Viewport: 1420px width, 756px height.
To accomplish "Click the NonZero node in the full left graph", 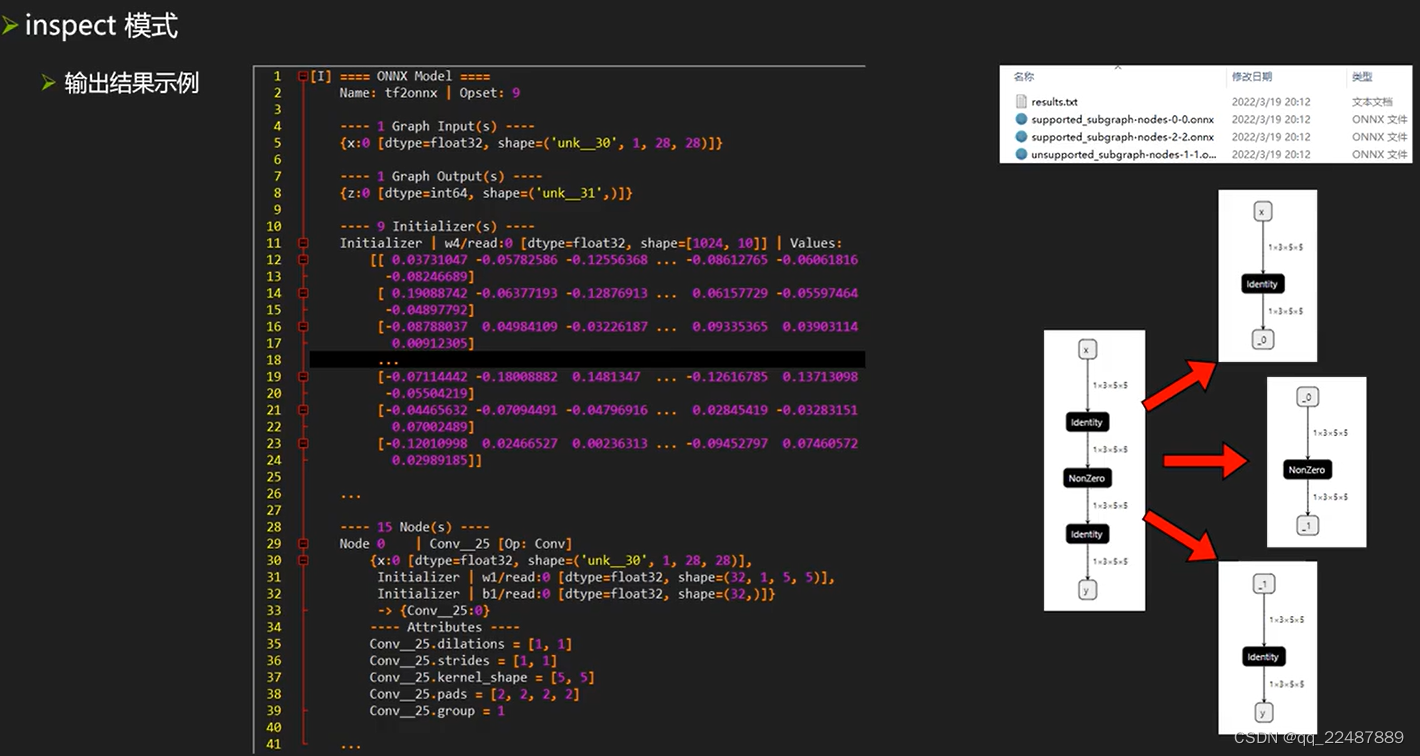I will click(x=1087, y=479).
